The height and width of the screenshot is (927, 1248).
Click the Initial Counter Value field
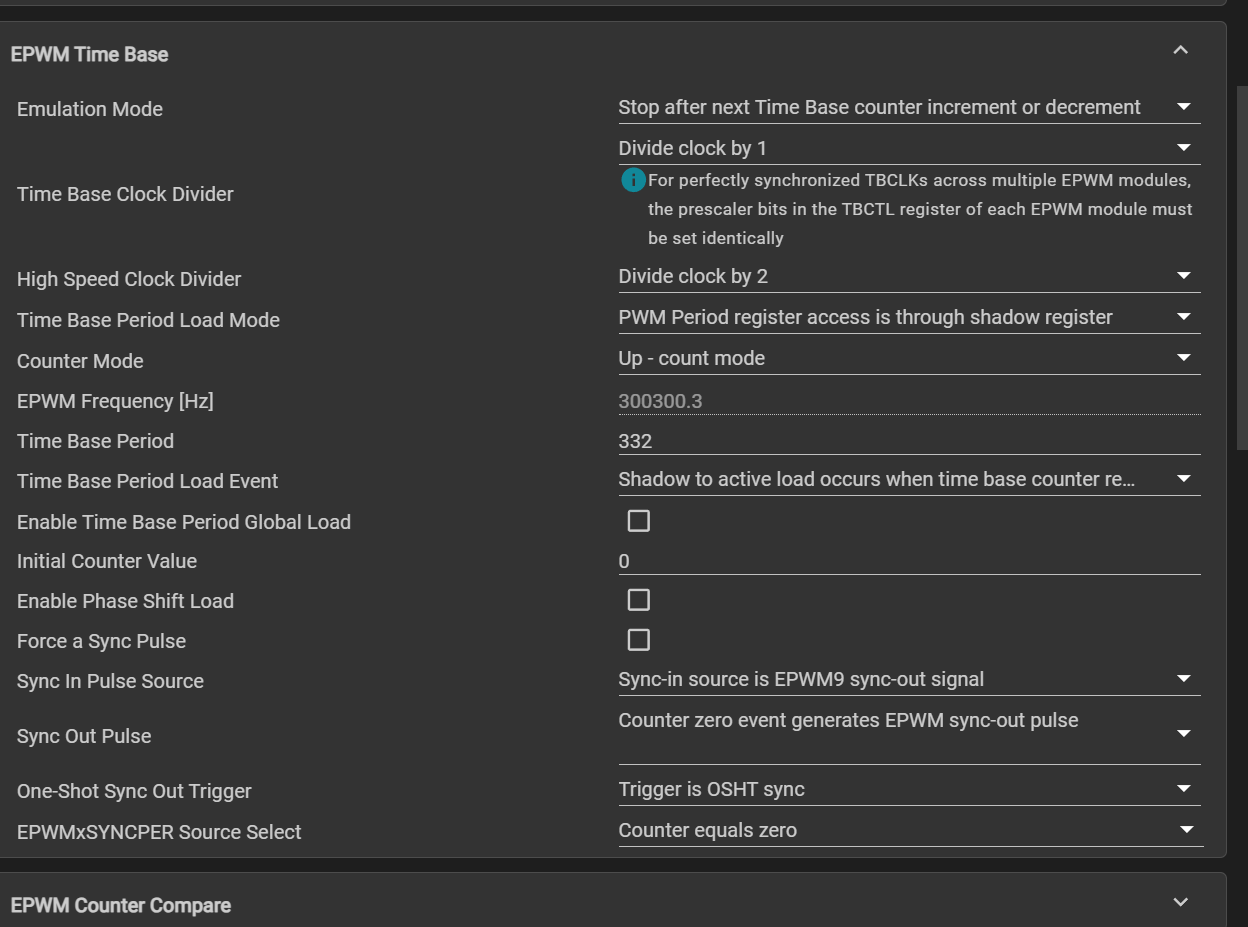[x=909, y=561]
